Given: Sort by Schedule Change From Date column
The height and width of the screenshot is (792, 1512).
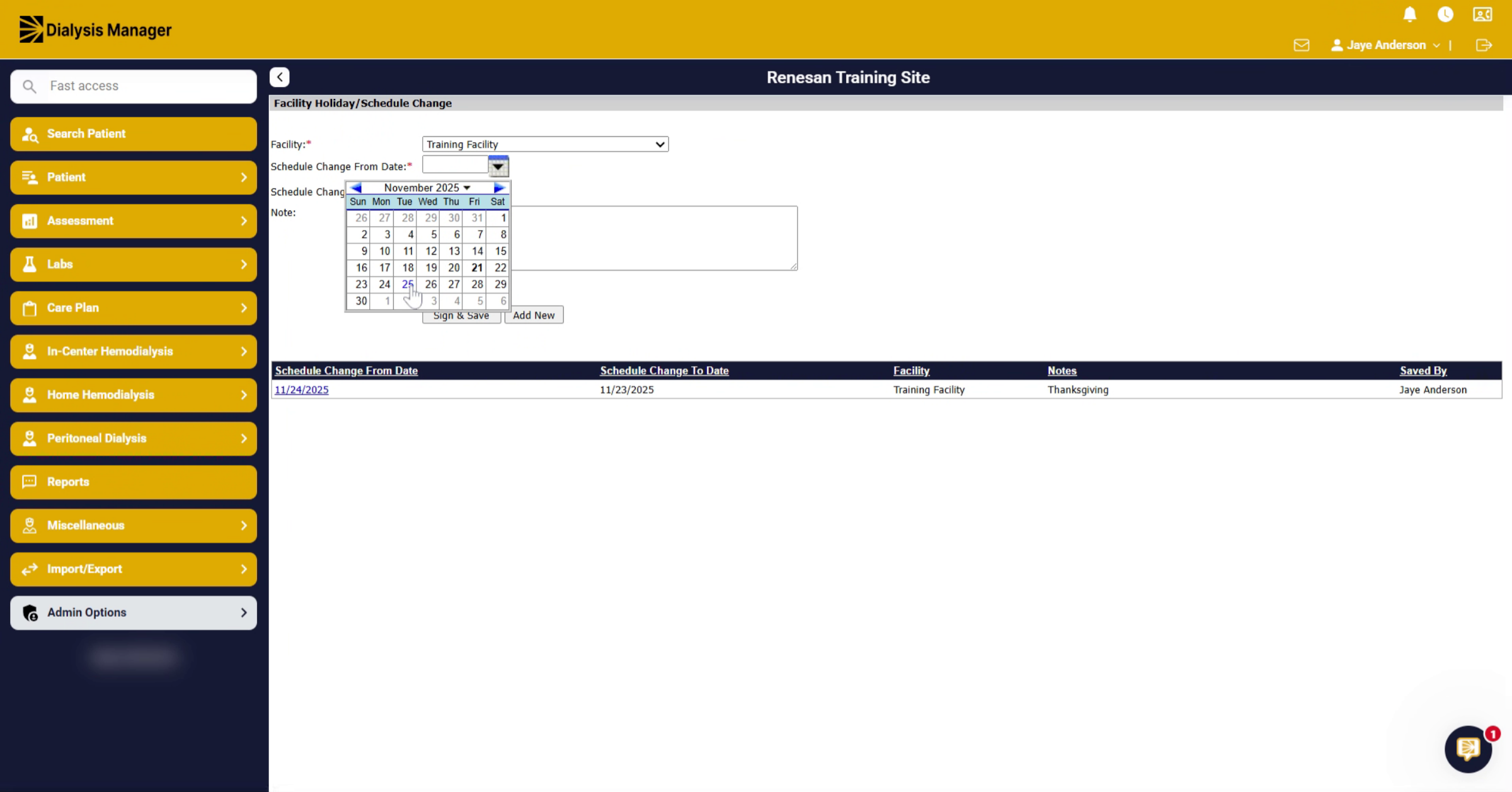Looking at the screenshot, I should tap(346, 370).
